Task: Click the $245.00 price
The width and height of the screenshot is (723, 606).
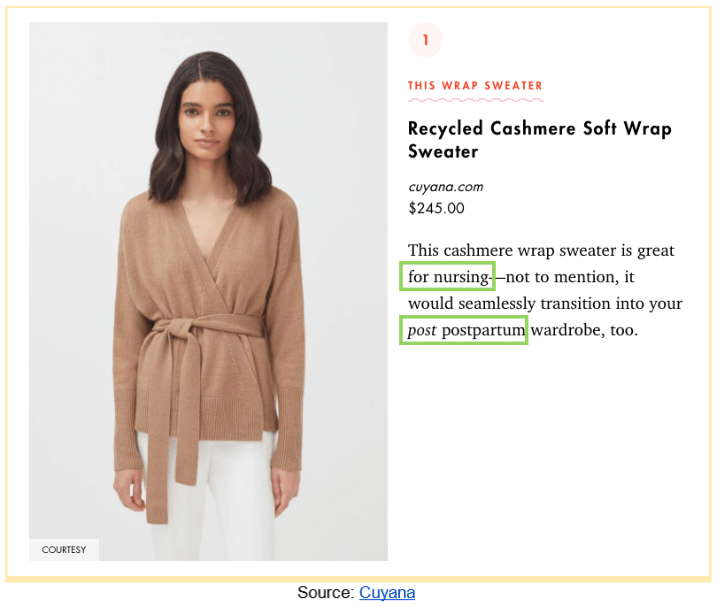Action: point(436,208)
